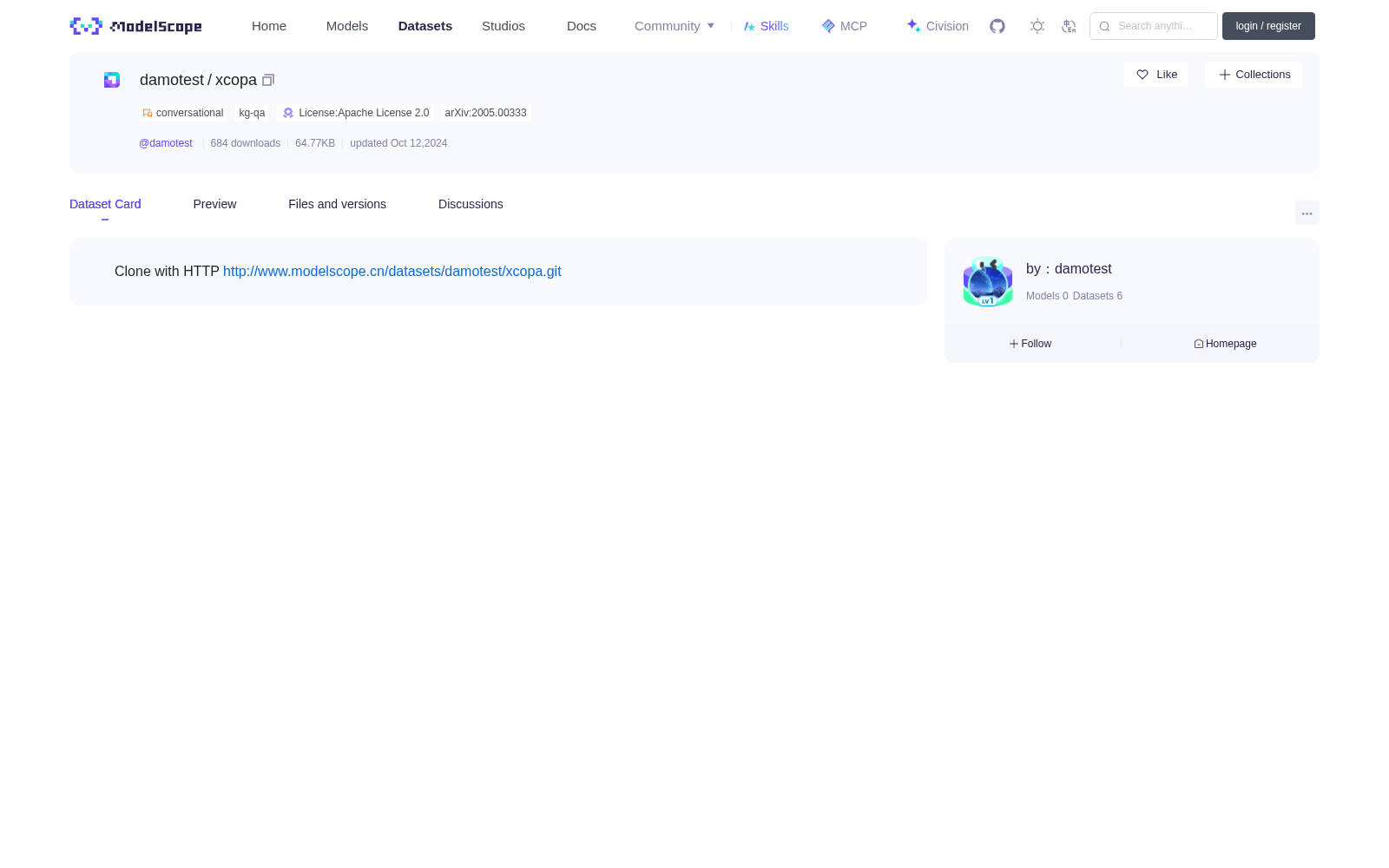
Task: Click the heart Like button
Action: point(1155,75)
